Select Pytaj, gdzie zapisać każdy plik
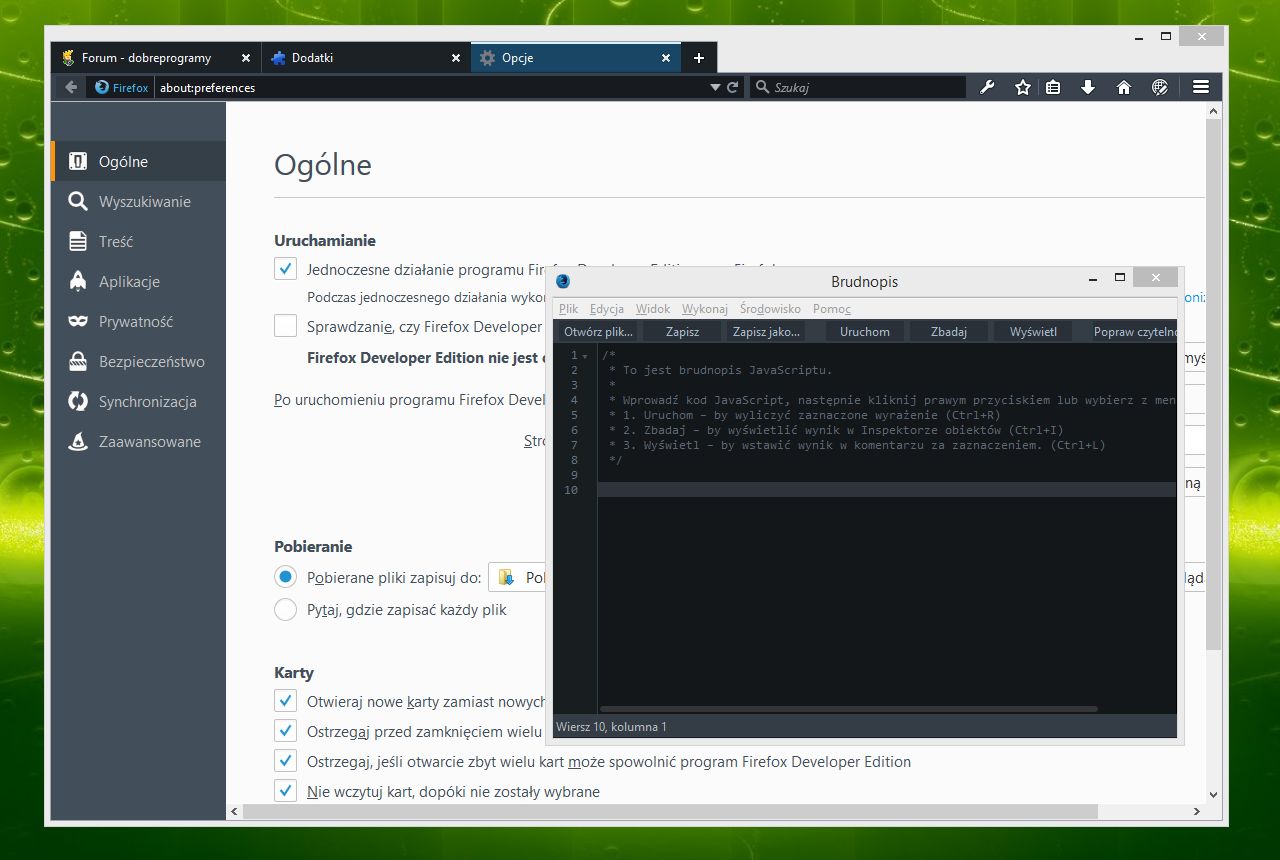 [x=286, y=609]
